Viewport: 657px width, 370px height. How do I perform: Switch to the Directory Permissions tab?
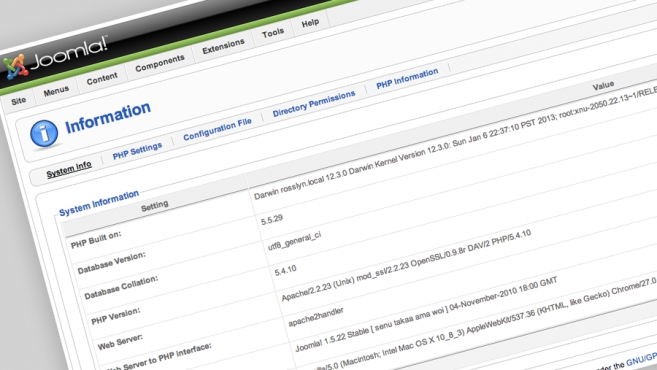pyautogui.click(x=314, y=103)
